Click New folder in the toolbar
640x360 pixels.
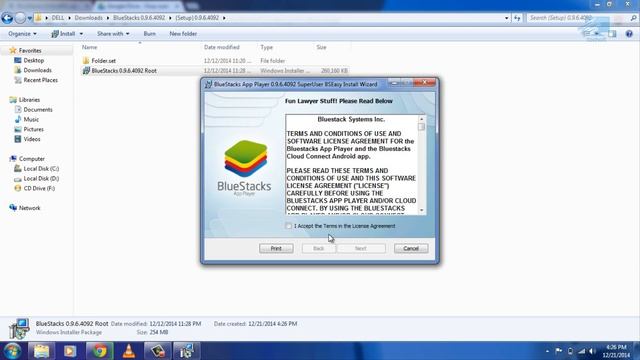[x=183, y=34]
